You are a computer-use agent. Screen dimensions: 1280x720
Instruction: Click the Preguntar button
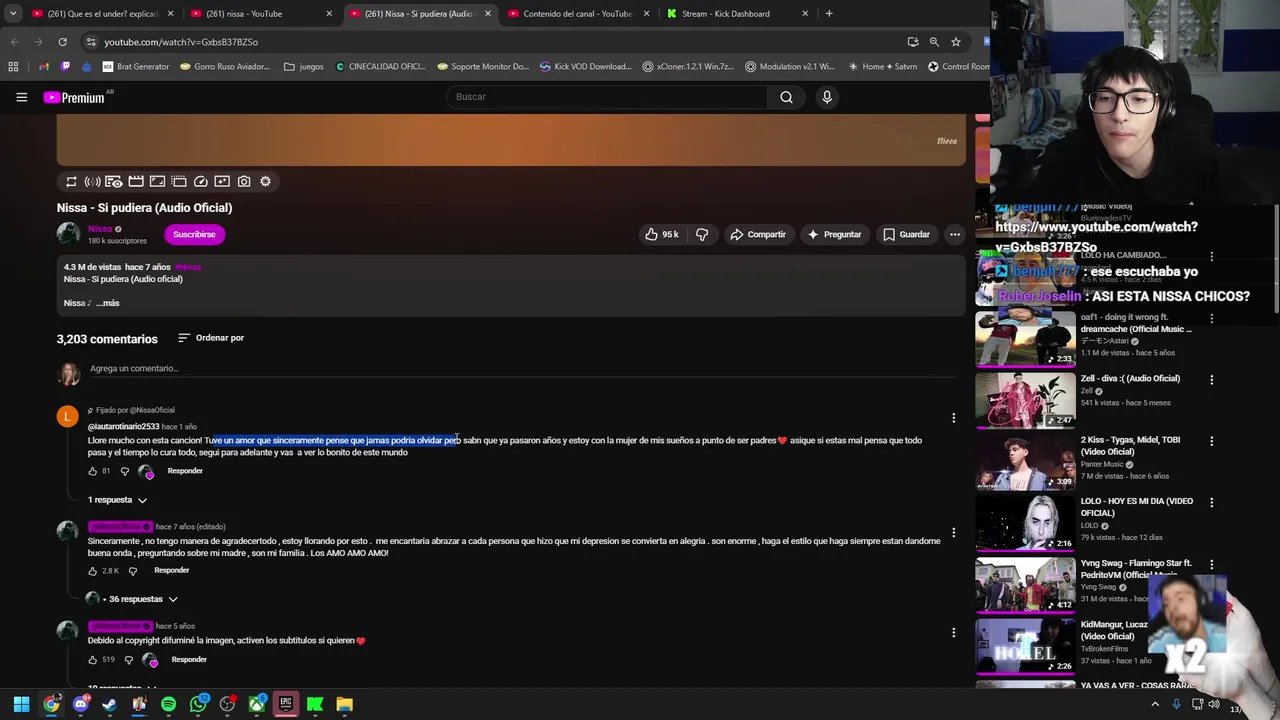834,234
